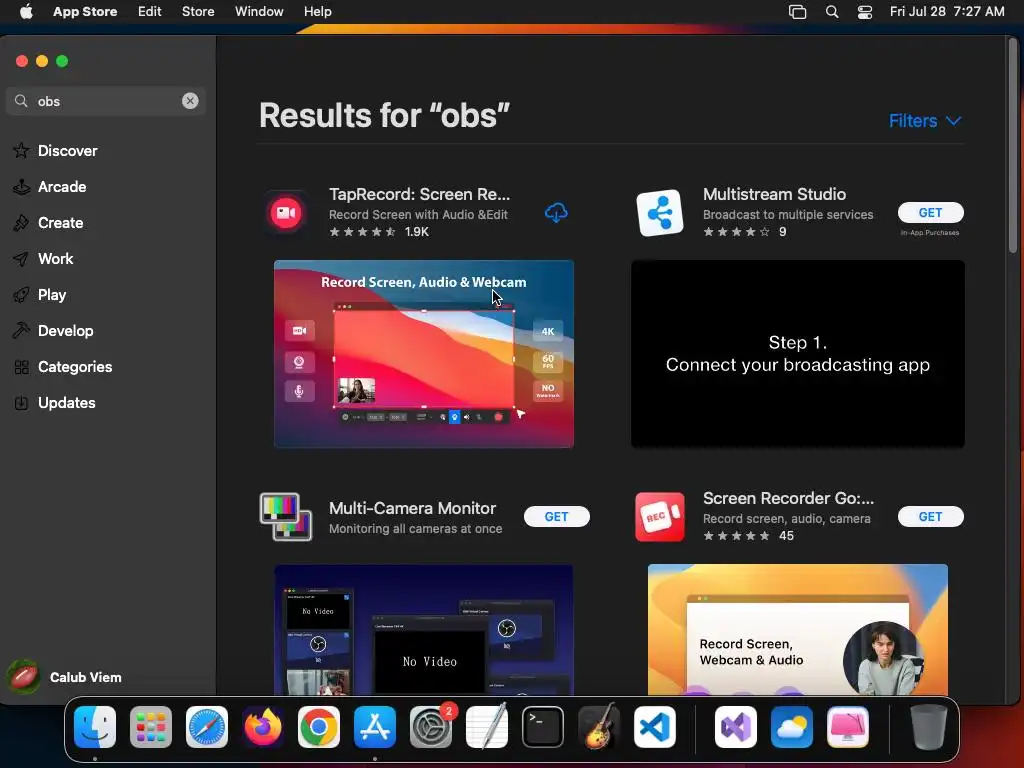Open Launchpad from the Dock

151,727
